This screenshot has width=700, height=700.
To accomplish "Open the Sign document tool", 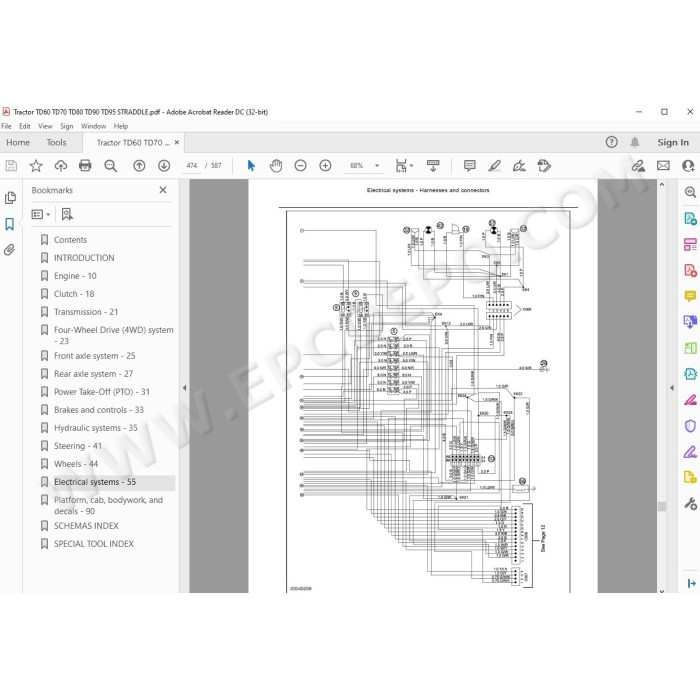I will click(x=519, y=166).
